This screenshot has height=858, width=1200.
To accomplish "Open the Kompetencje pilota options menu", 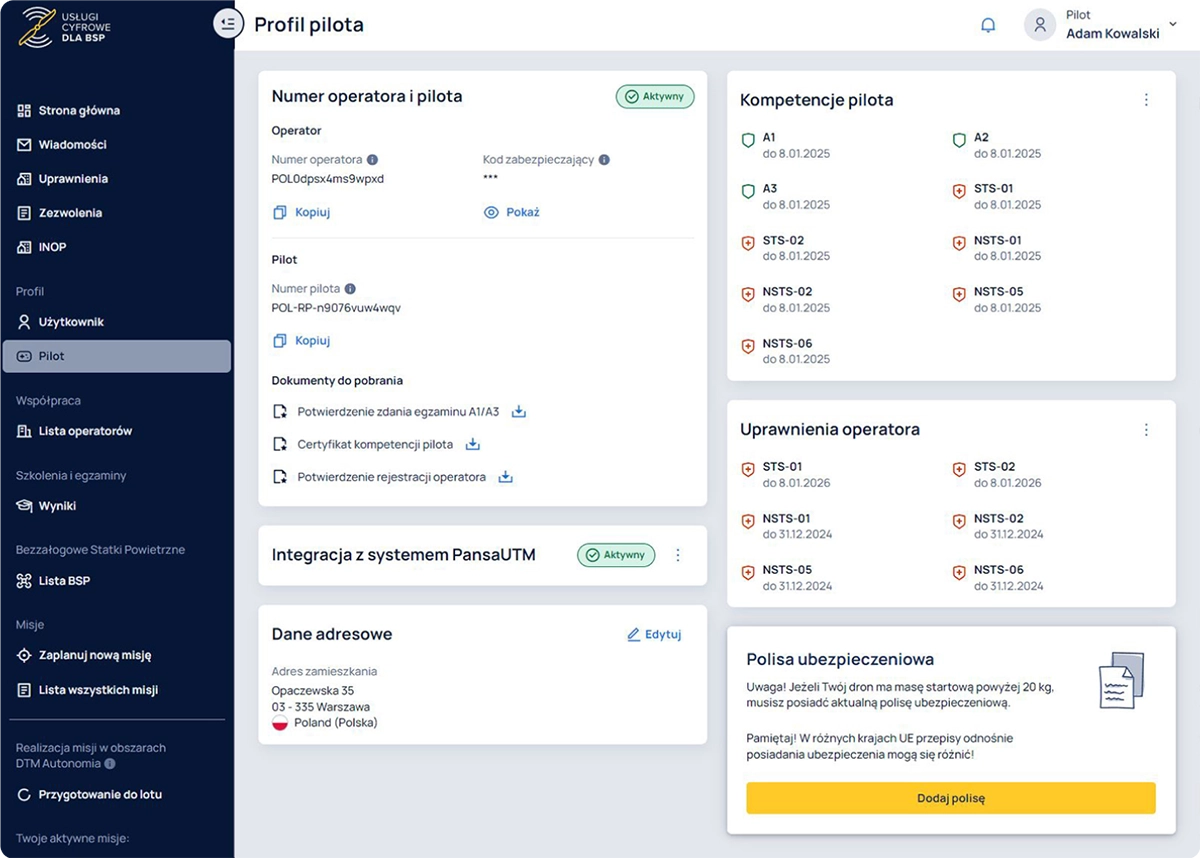I will 1146,100.
